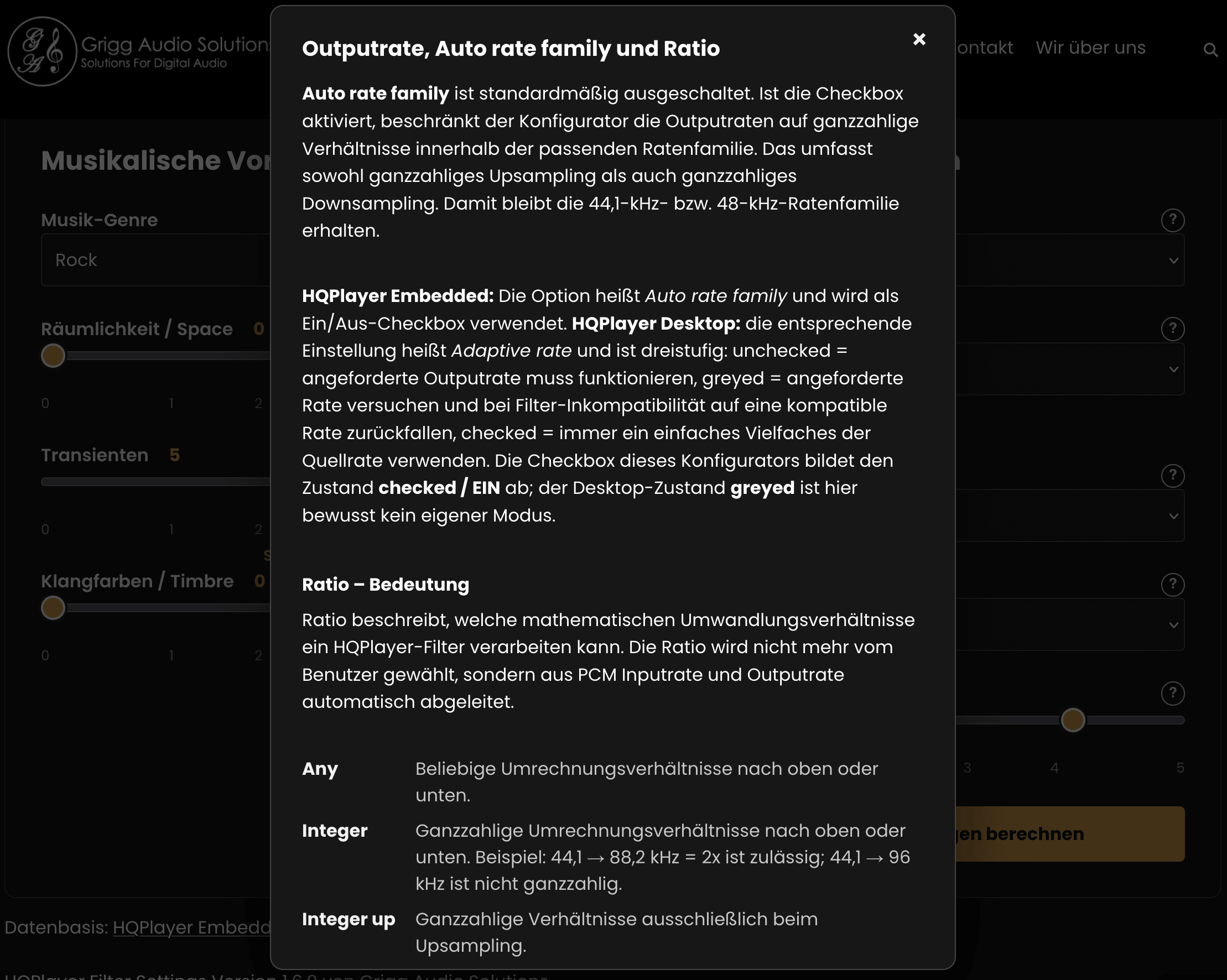The height and width of the screenshot is (980, 1227).
Task: Click the Grigg Audio Solutions round logo
Action: click(x=42, y=51)
